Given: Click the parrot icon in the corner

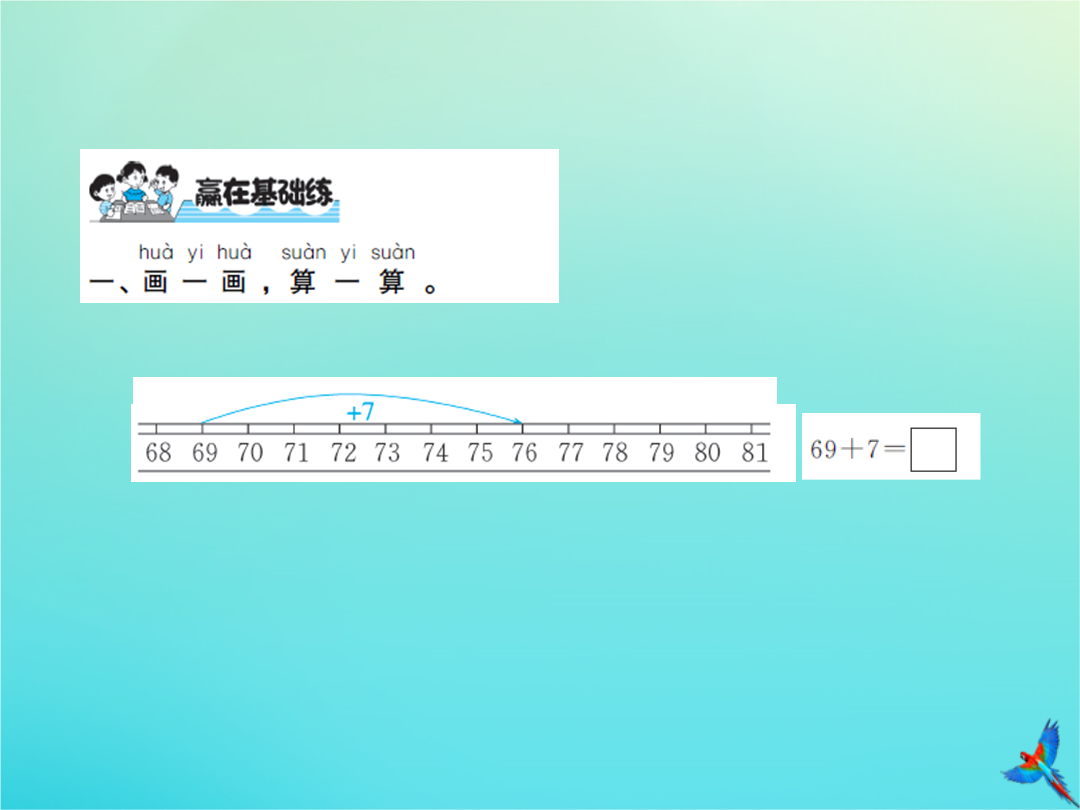Looking at the screenshot, I should click(x=1038, y=762).
